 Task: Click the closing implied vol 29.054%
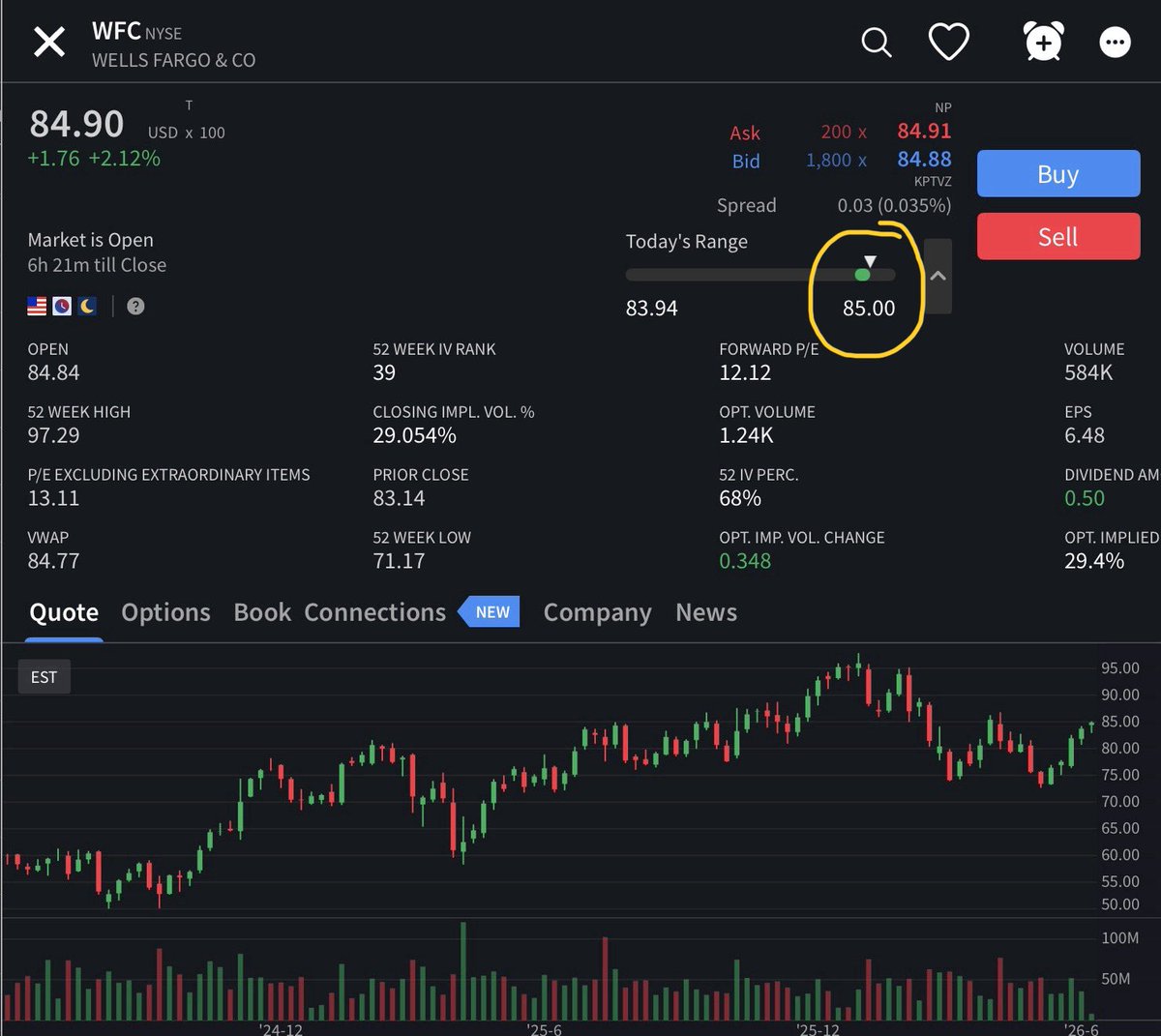414,435
